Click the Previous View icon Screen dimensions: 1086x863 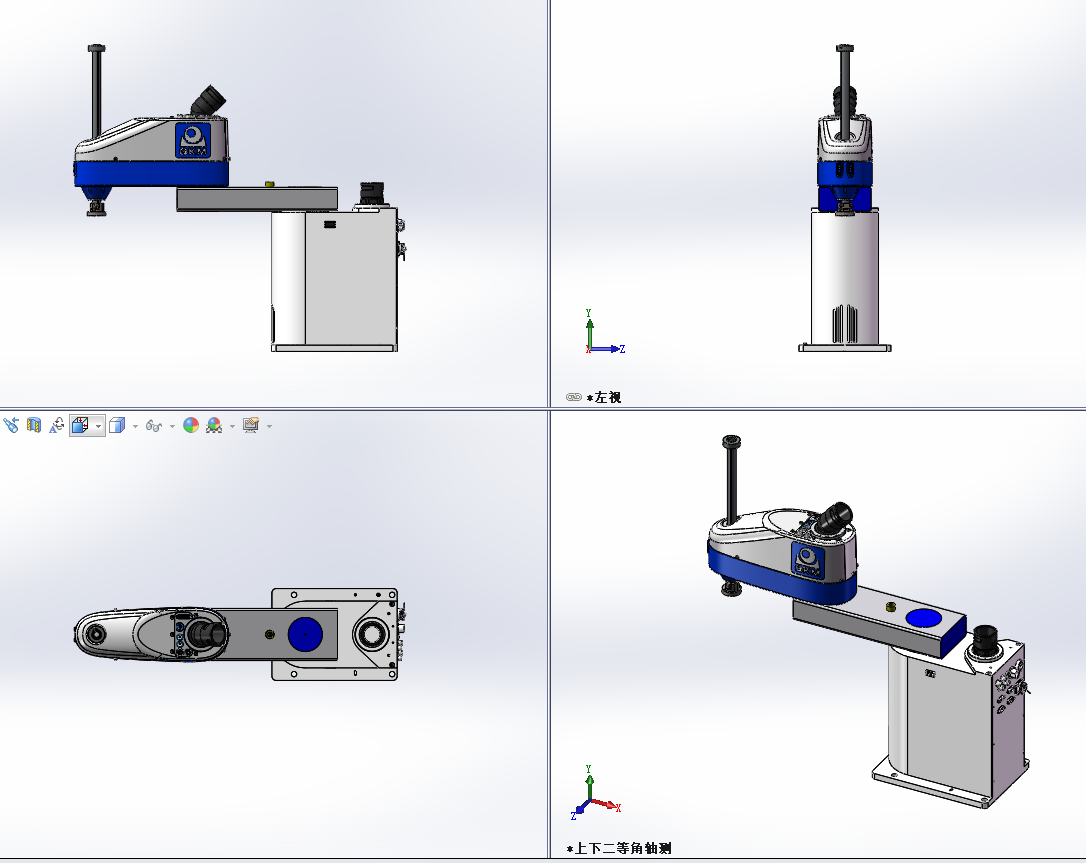point(10,425)
